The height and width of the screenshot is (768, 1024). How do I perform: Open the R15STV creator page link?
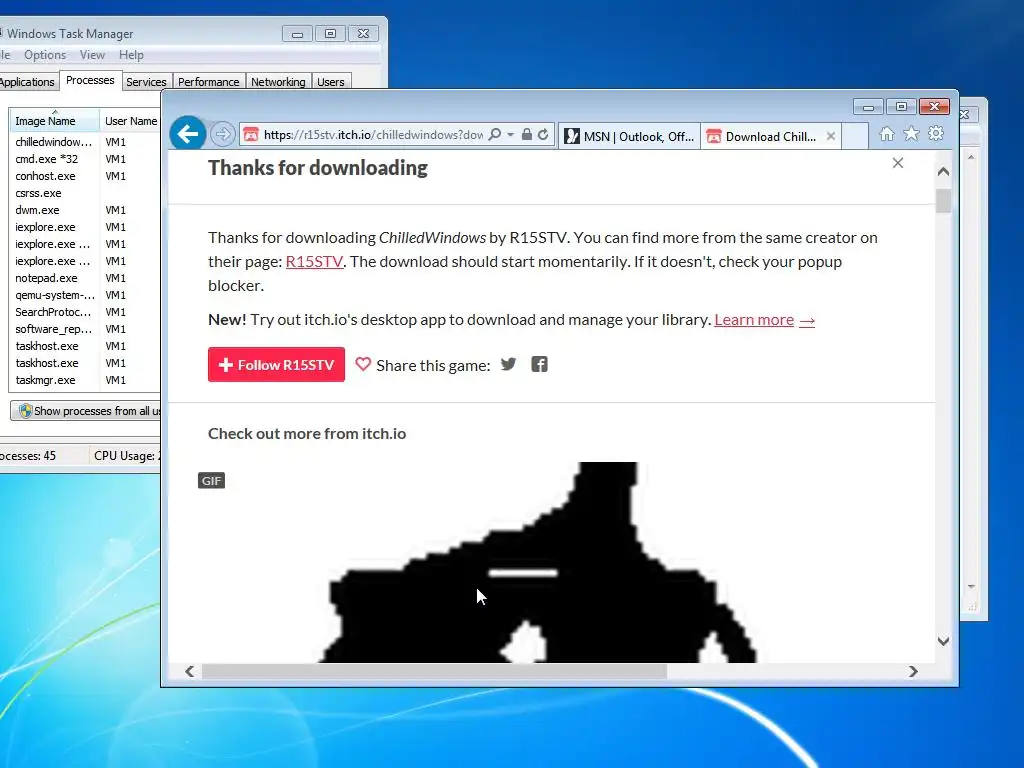[314, 261]
